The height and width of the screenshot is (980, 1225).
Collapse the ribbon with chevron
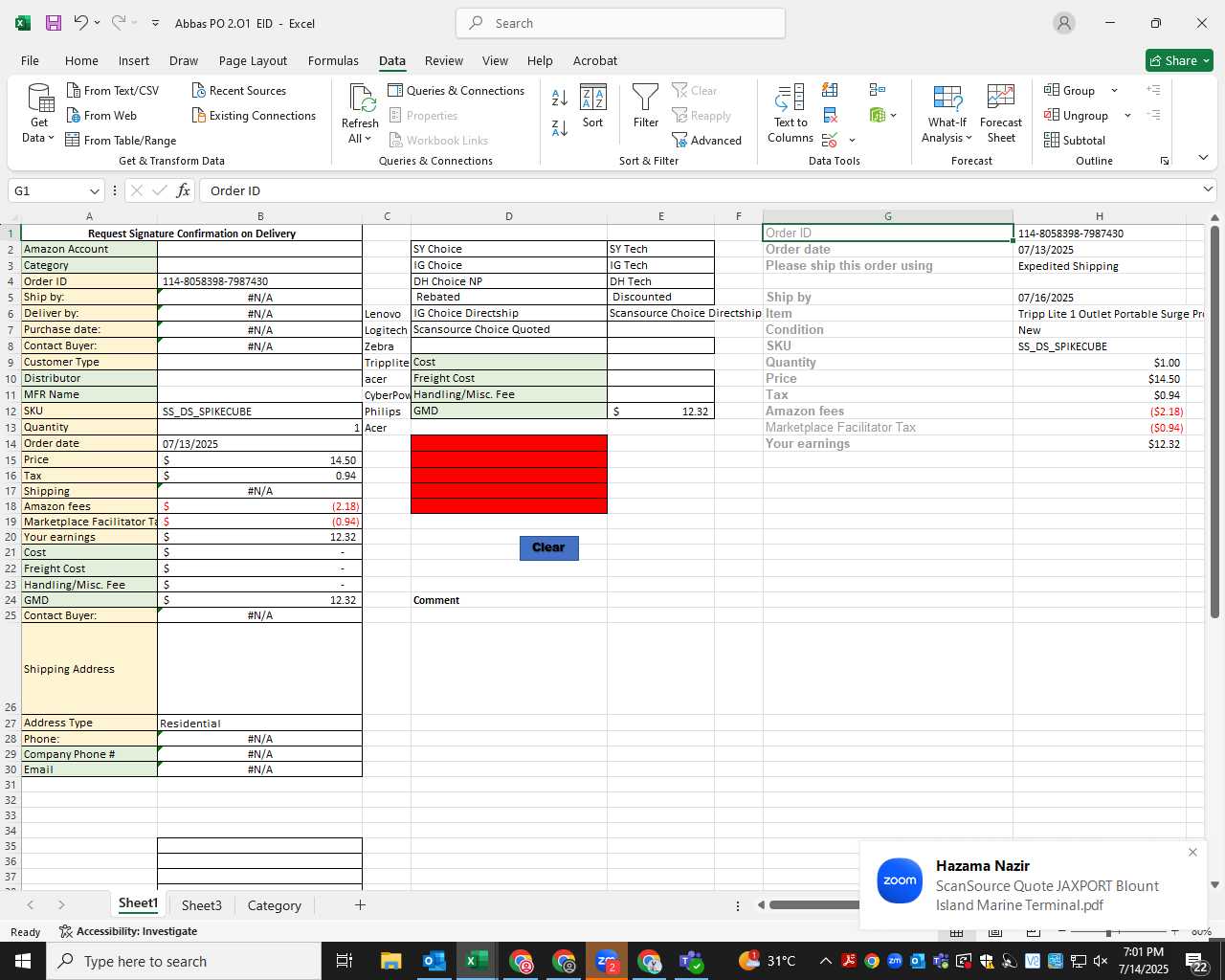pos(1203,158)
